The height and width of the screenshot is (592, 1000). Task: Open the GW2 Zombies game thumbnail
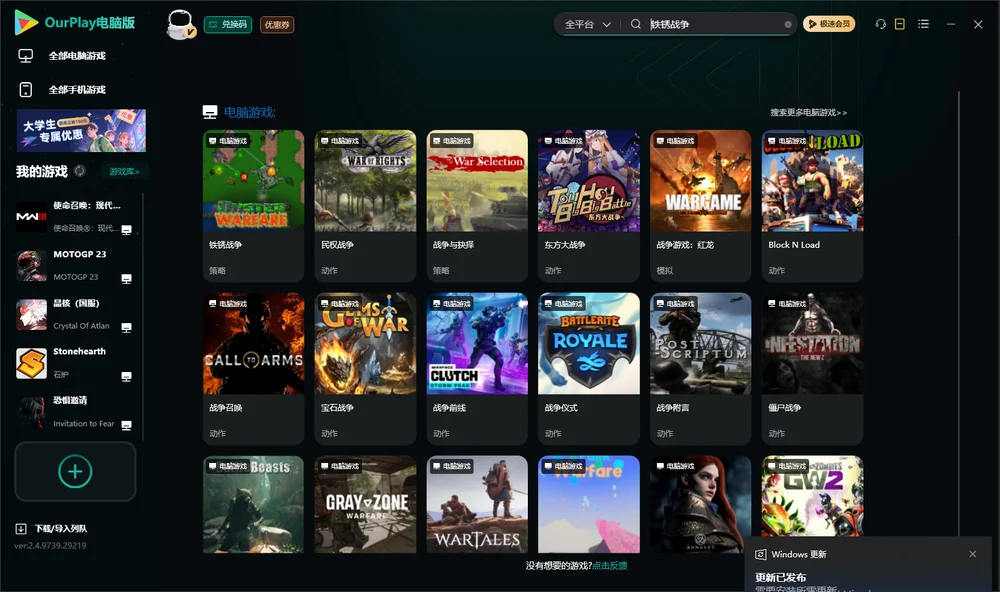812,496
